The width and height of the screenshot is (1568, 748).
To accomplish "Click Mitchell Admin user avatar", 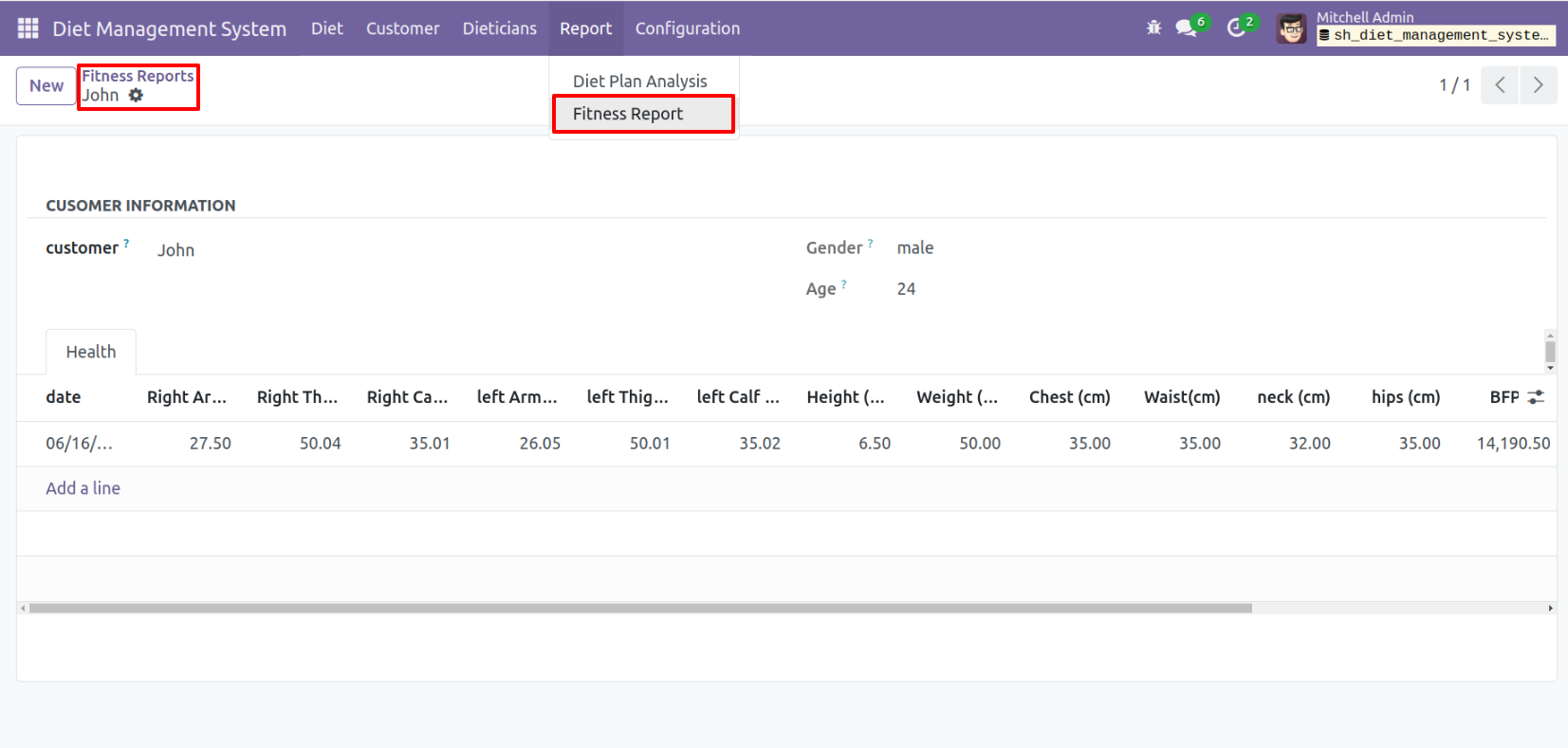I will point(1291,28).
